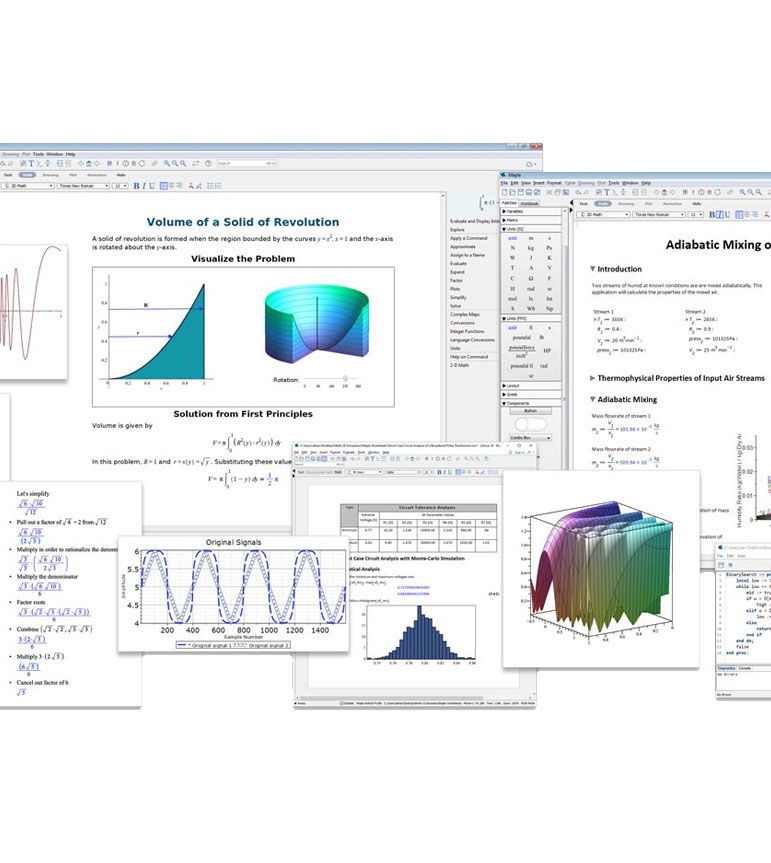The height and width of the screenshot is (863, 771).
Task: Switch to Math mode in the Adiabatic Mixing window
Action: (603, 204)
